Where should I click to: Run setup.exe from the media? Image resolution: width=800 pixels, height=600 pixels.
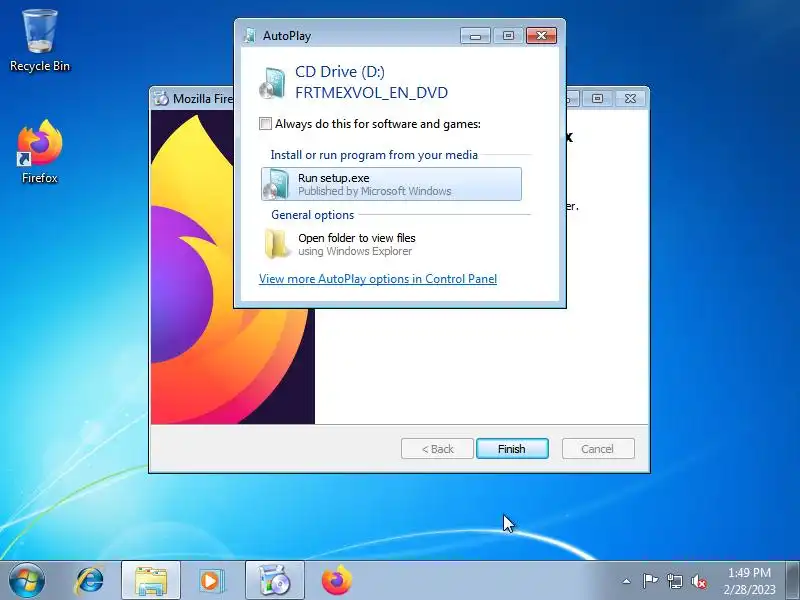391,184
